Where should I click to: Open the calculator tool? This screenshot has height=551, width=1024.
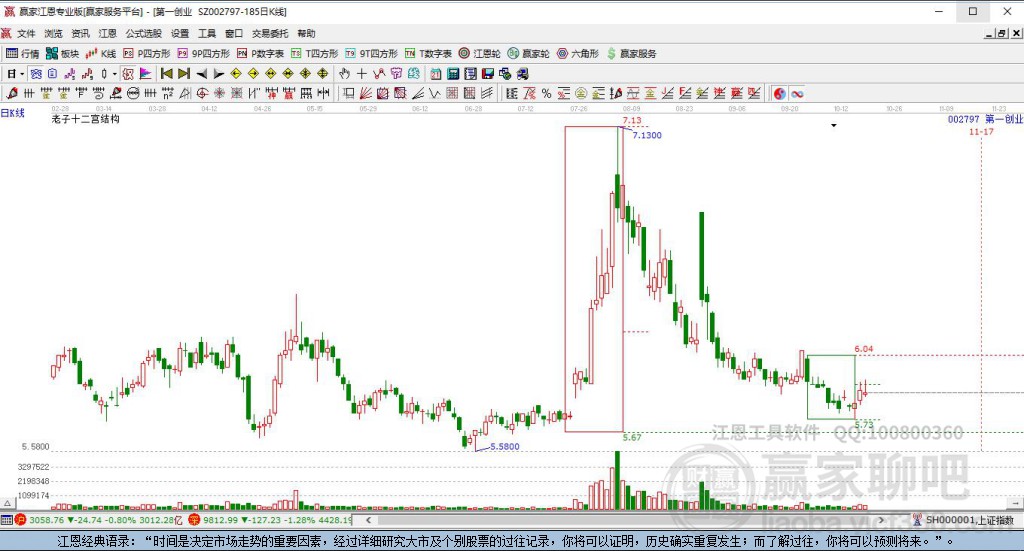tap(453, 74)
